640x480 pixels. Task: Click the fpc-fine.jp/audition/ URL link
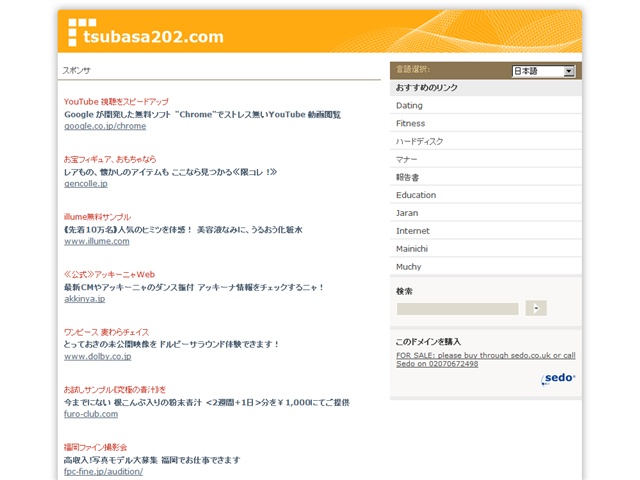point(103,471)
